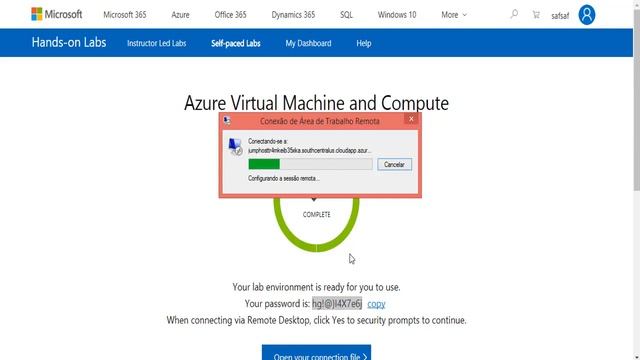The height and width of the screenshot is (360, 640).
Task: Open the Help tab
Action: [x=364, y=43]
